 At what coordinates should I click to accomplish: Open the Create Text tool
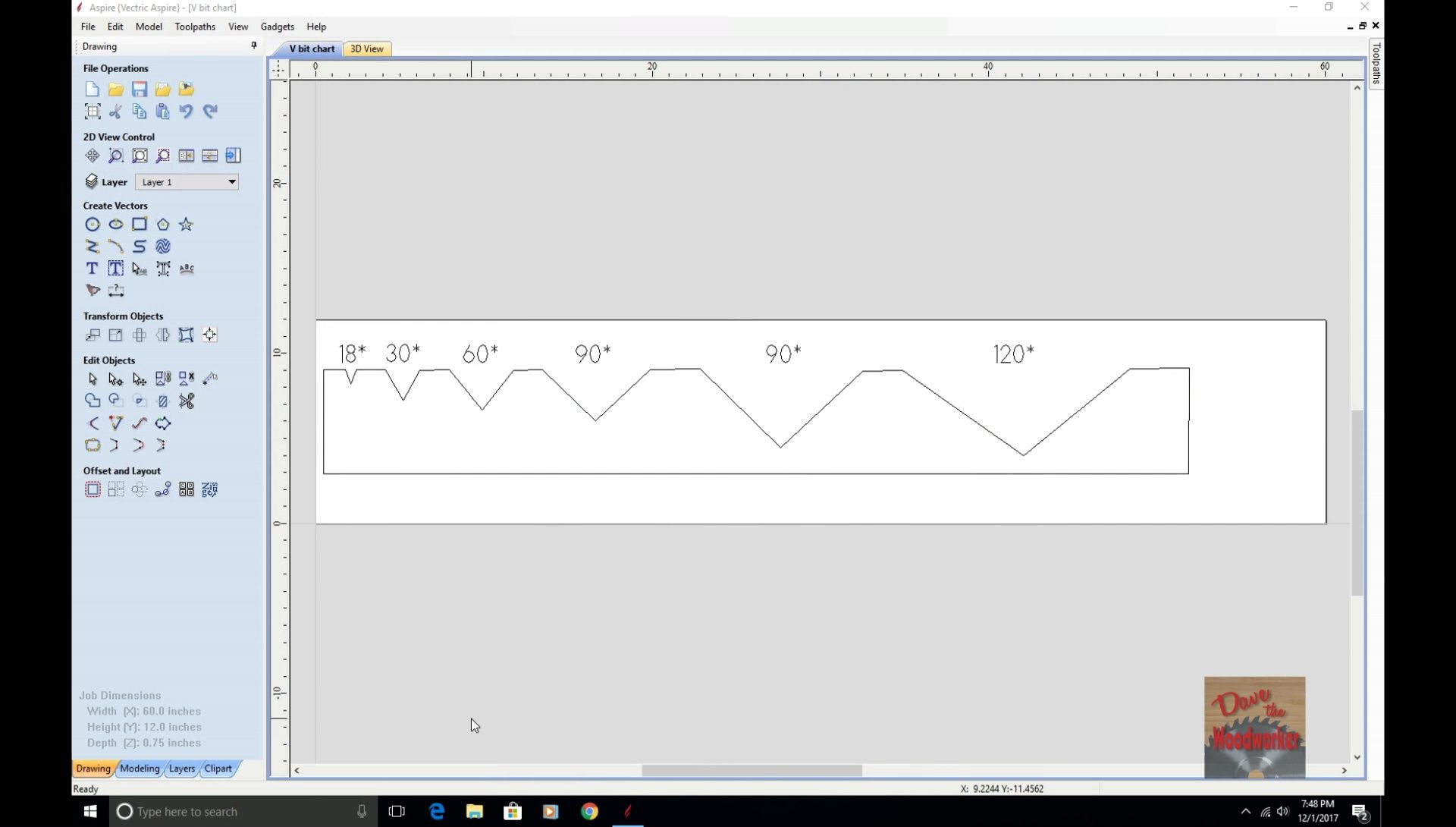[x=92, y=268]
